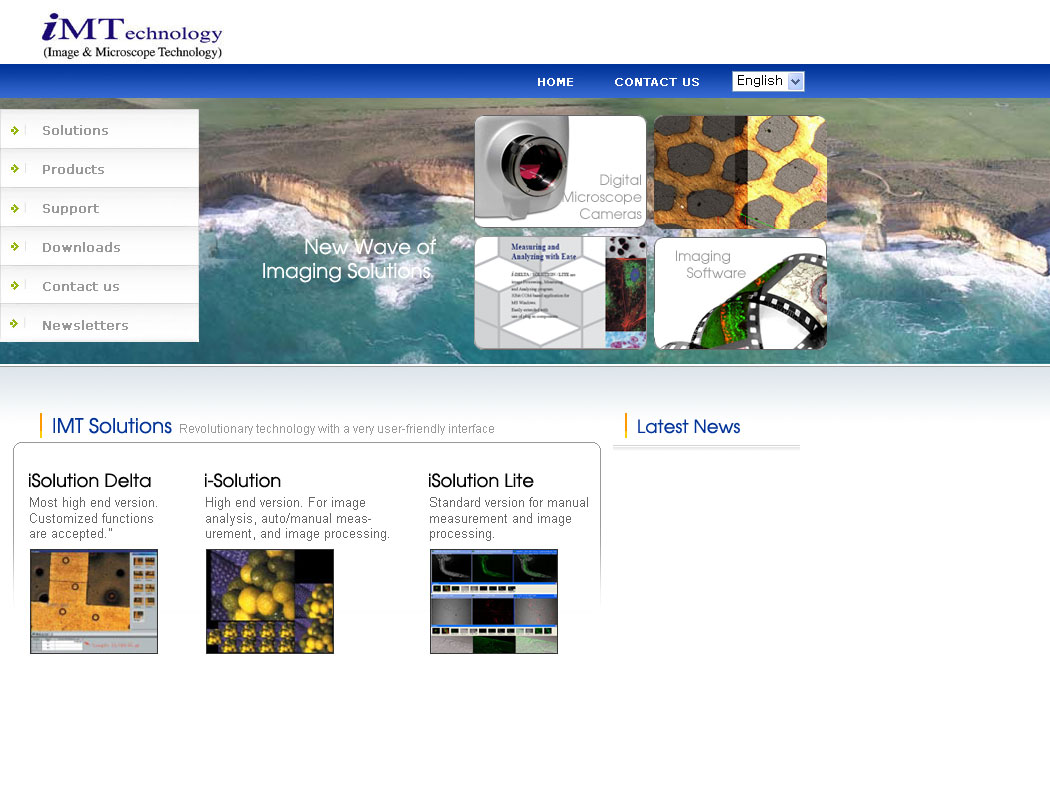This screenshot has height=800, width=1050.
Task: Open the iSolution Delta title link
Action: pos(90,481)
